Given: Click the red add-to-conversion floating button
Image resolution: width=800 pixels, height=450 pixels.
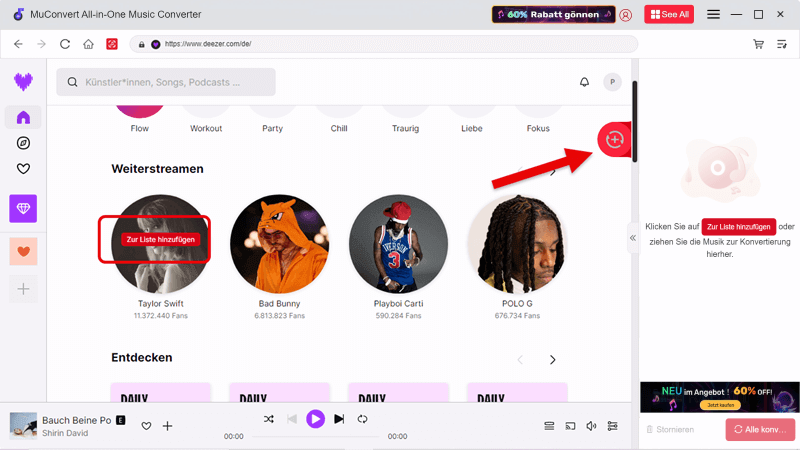Looking at the screenshot, I should pos(614,139).
